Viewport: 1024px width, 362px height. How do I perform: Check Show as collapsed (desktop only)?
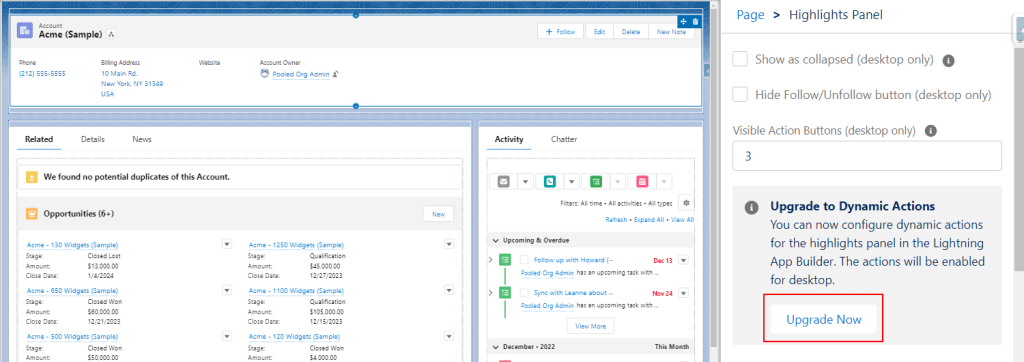740,59
